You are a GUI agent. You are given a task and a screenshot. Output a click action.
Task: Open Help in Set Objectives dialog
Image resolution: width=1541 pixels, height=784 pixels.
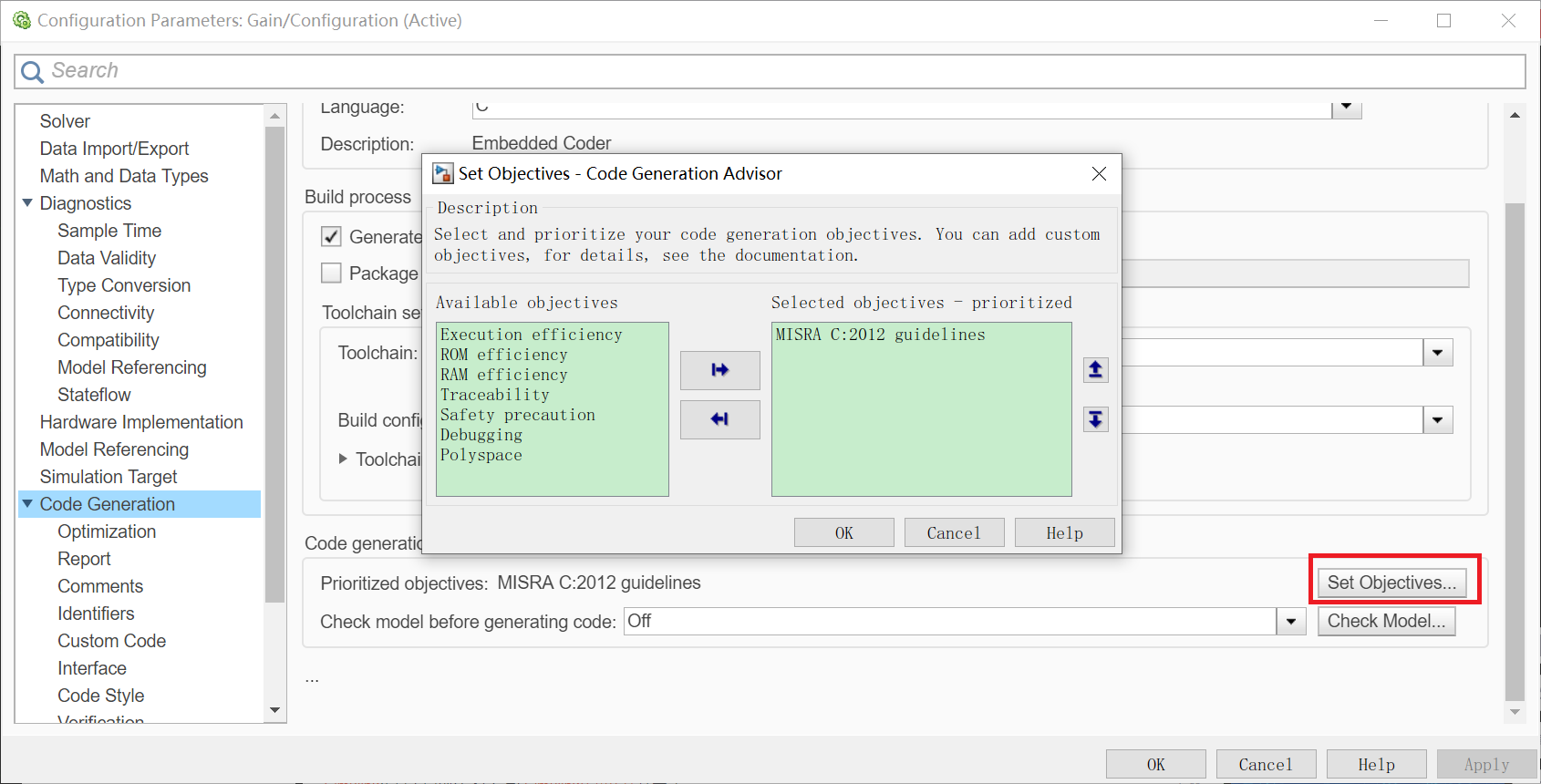1065,532
